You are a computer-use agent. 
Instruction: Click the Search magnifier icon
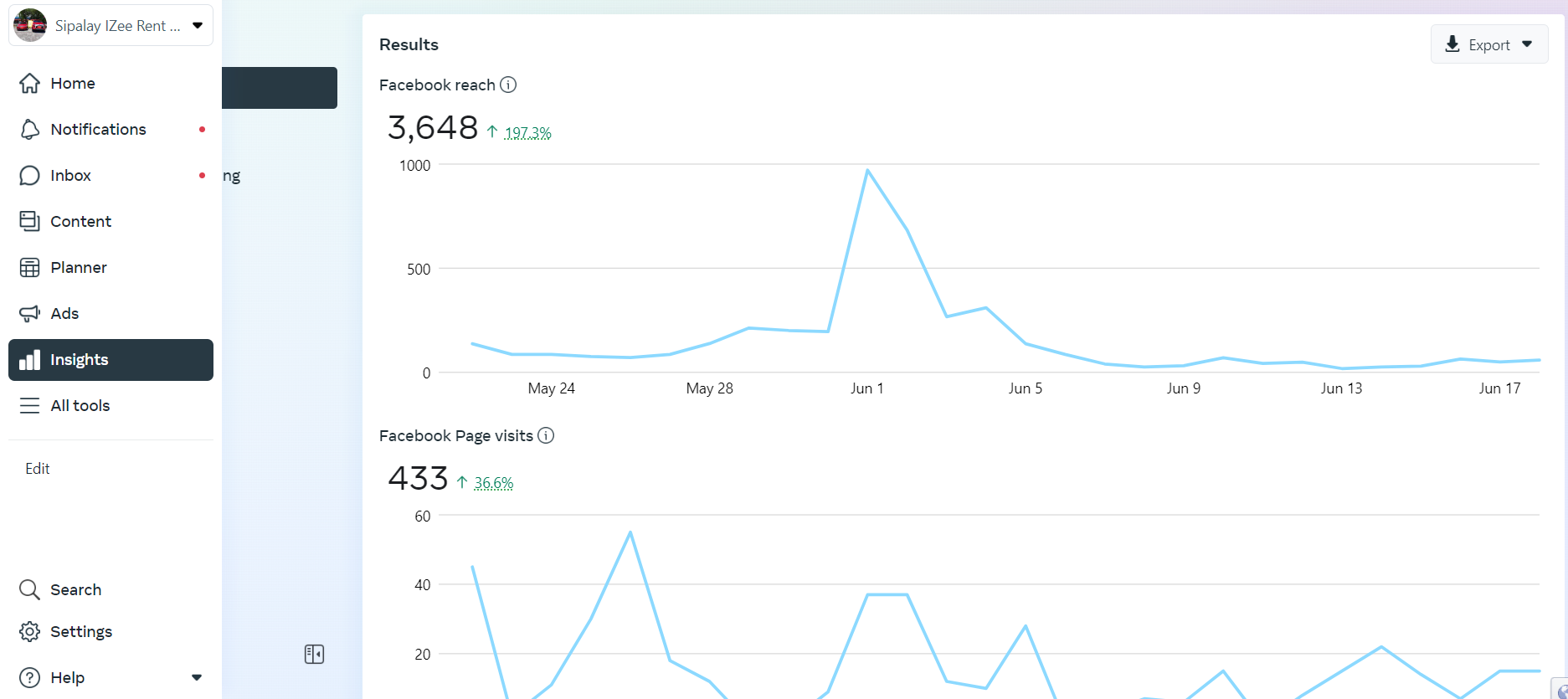coord(29,589)
